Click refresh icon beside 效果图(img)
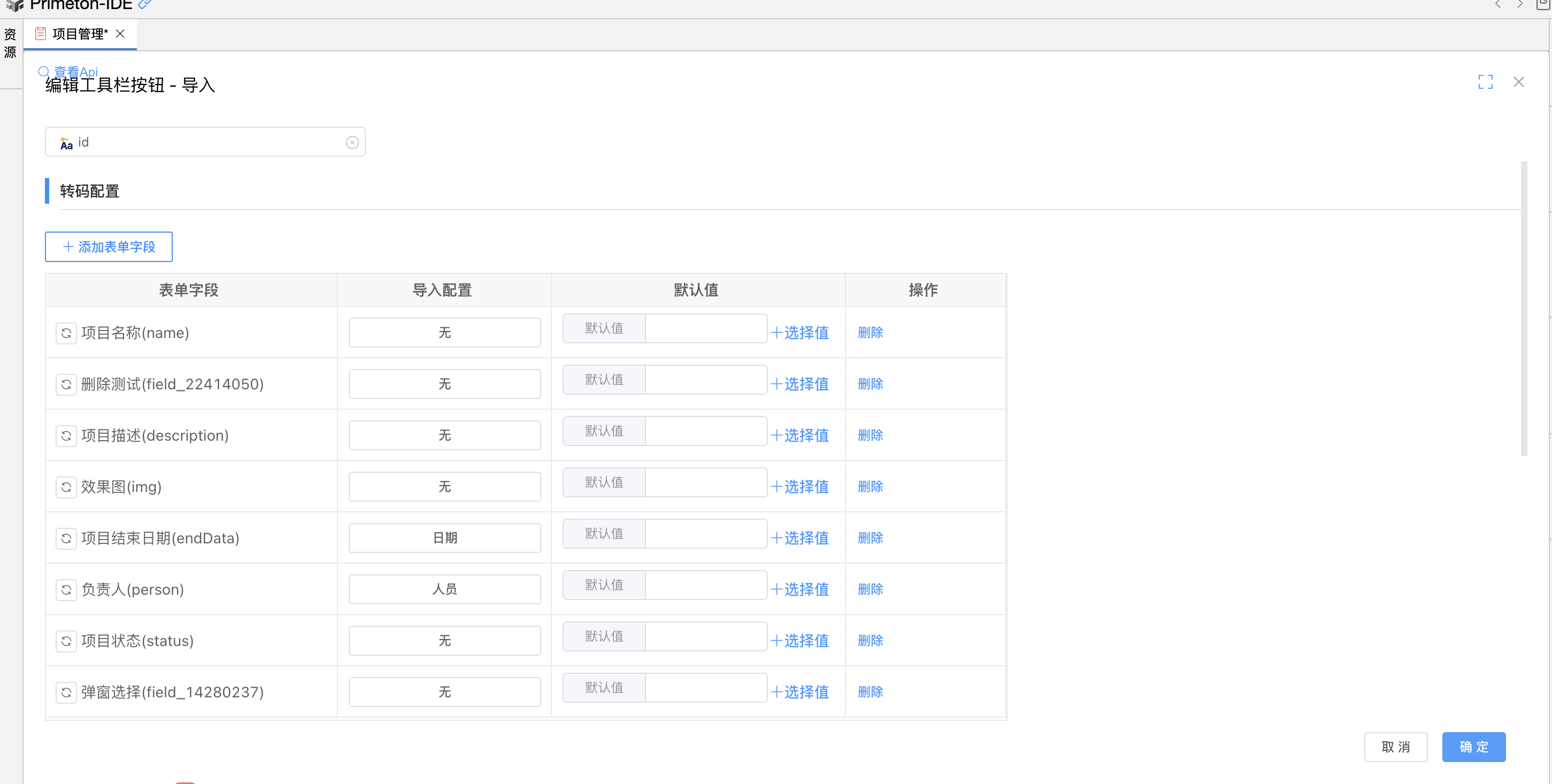Screen dimensions: 1552x784 pos(66,486)
